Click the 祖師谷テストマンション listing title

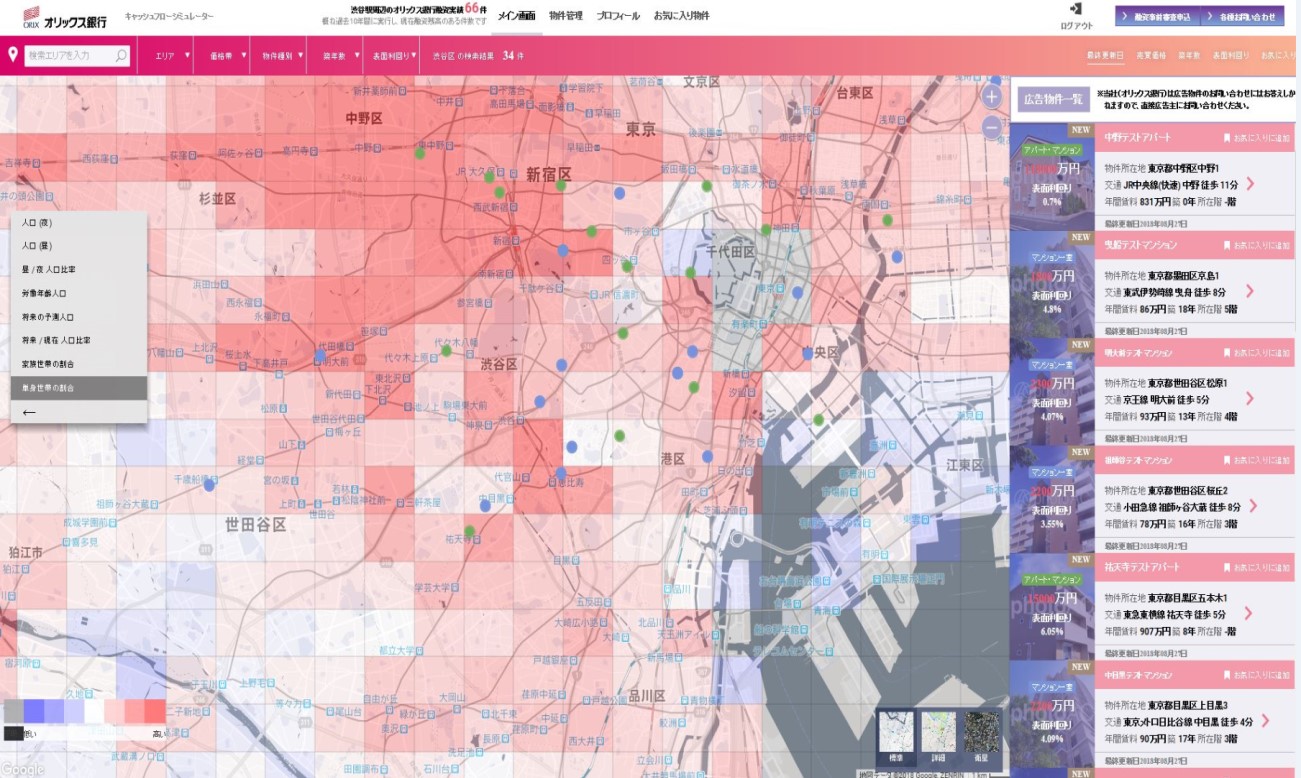coord(1139,461)
